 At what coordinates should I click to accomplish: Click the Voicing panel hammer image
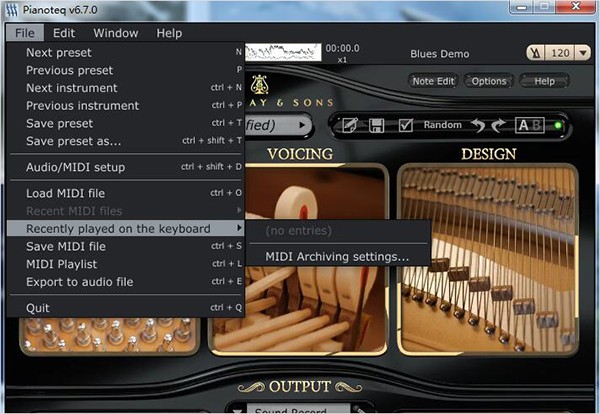tap(298, 259)
